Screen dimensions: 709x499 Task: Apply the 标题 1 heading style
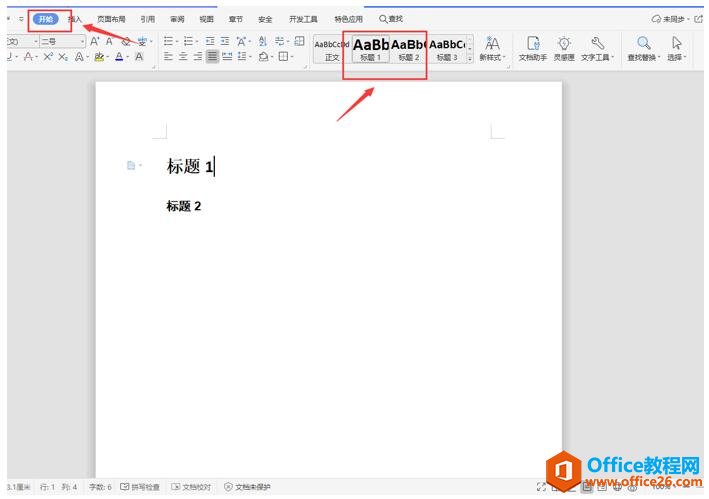click(x=370, y=48)
